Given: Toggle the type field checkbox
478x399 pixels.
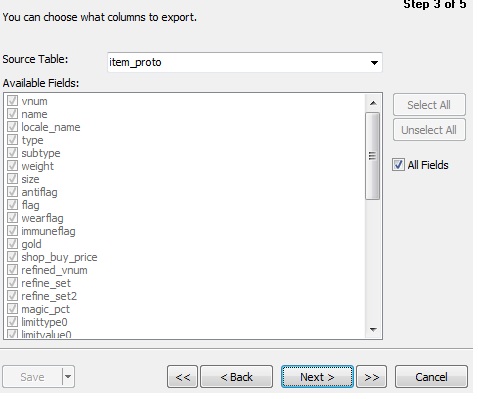Looking at the screenshot, I should coord(12,140).
